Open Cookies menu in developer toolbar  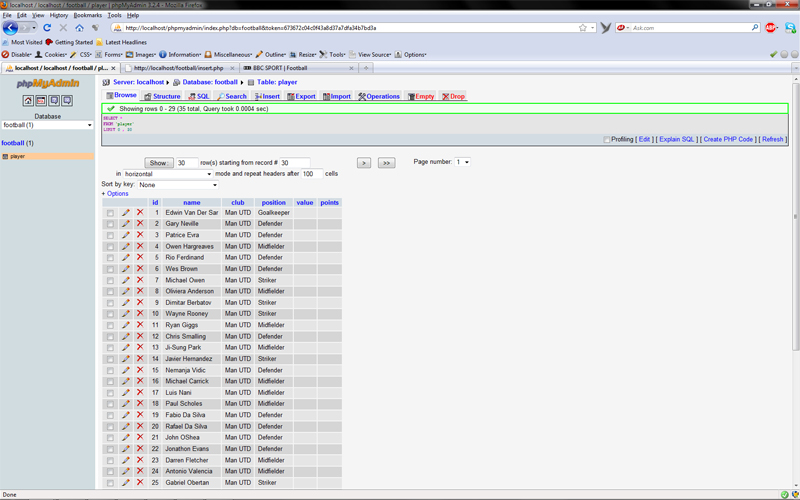pyautogui.click(x=51, y=55)
